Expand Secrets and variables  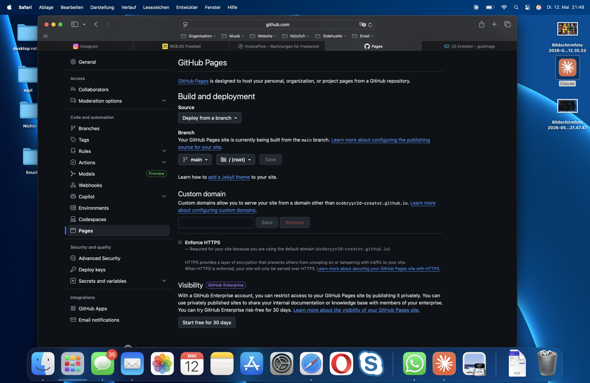[164, 281]
